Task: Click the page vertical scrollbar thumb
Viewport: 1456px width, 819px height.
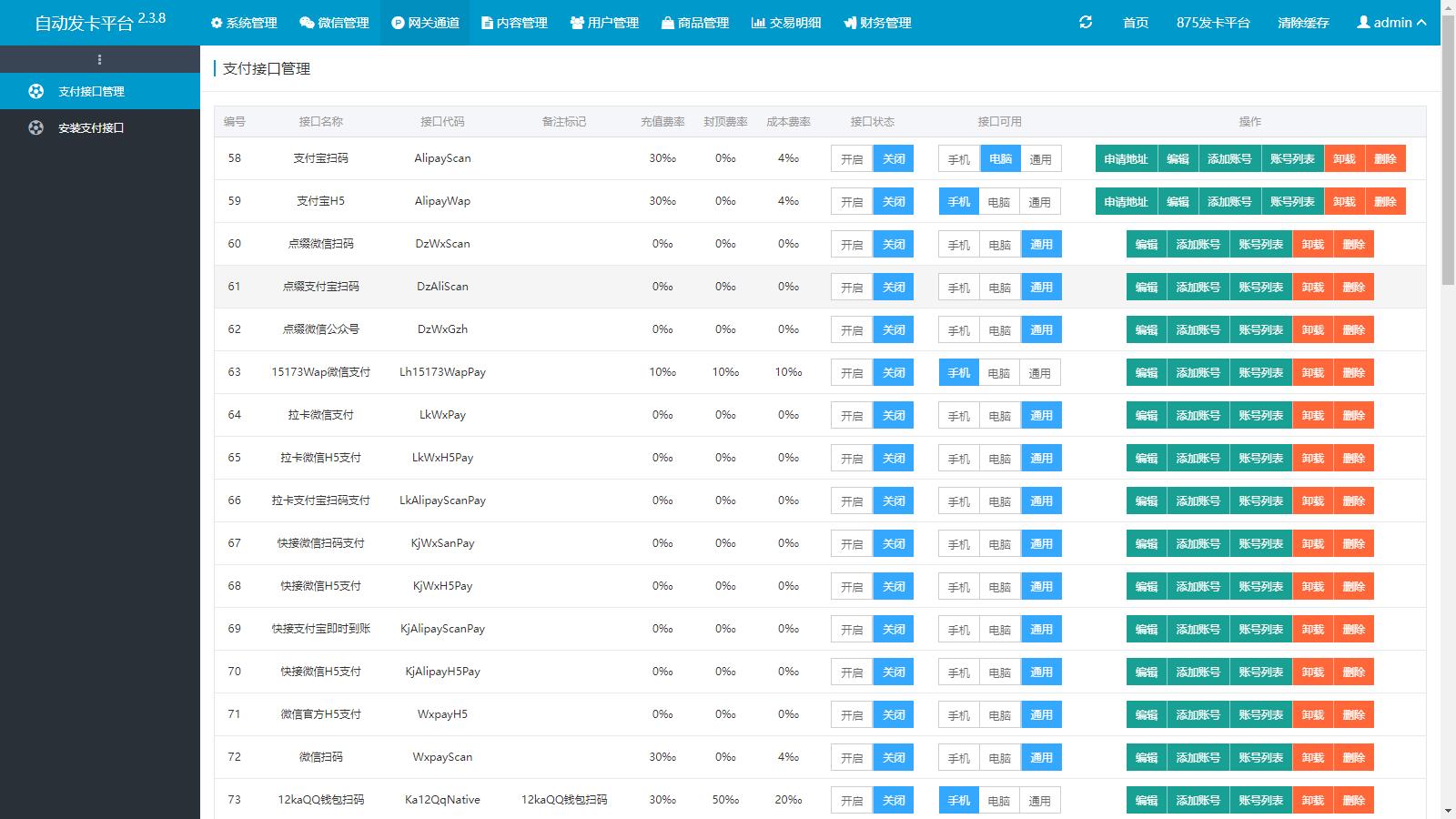Action: (1448, 164)
